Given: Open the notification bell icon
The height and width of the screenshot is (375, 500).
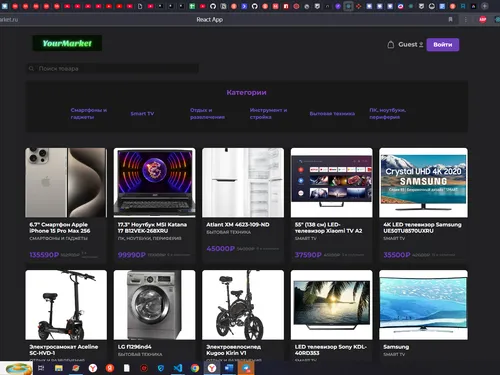Looking at the screenshot, I should pos(391,45).
